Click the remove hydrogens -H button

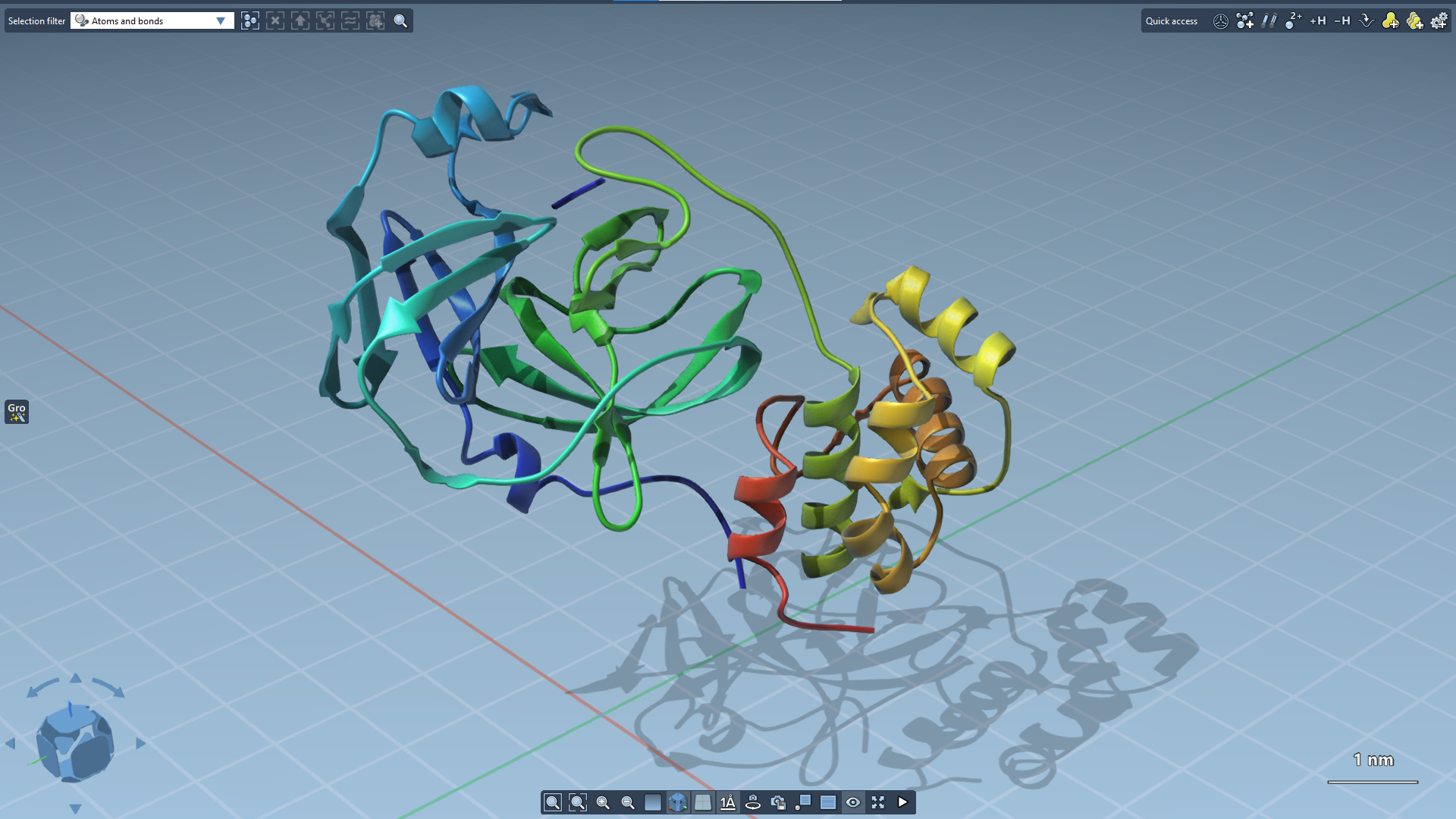click(x=1342, y=20)
